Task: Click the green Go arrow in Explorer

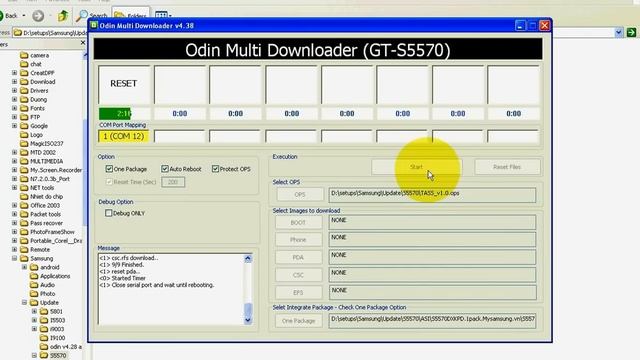Action: (631, 32)
